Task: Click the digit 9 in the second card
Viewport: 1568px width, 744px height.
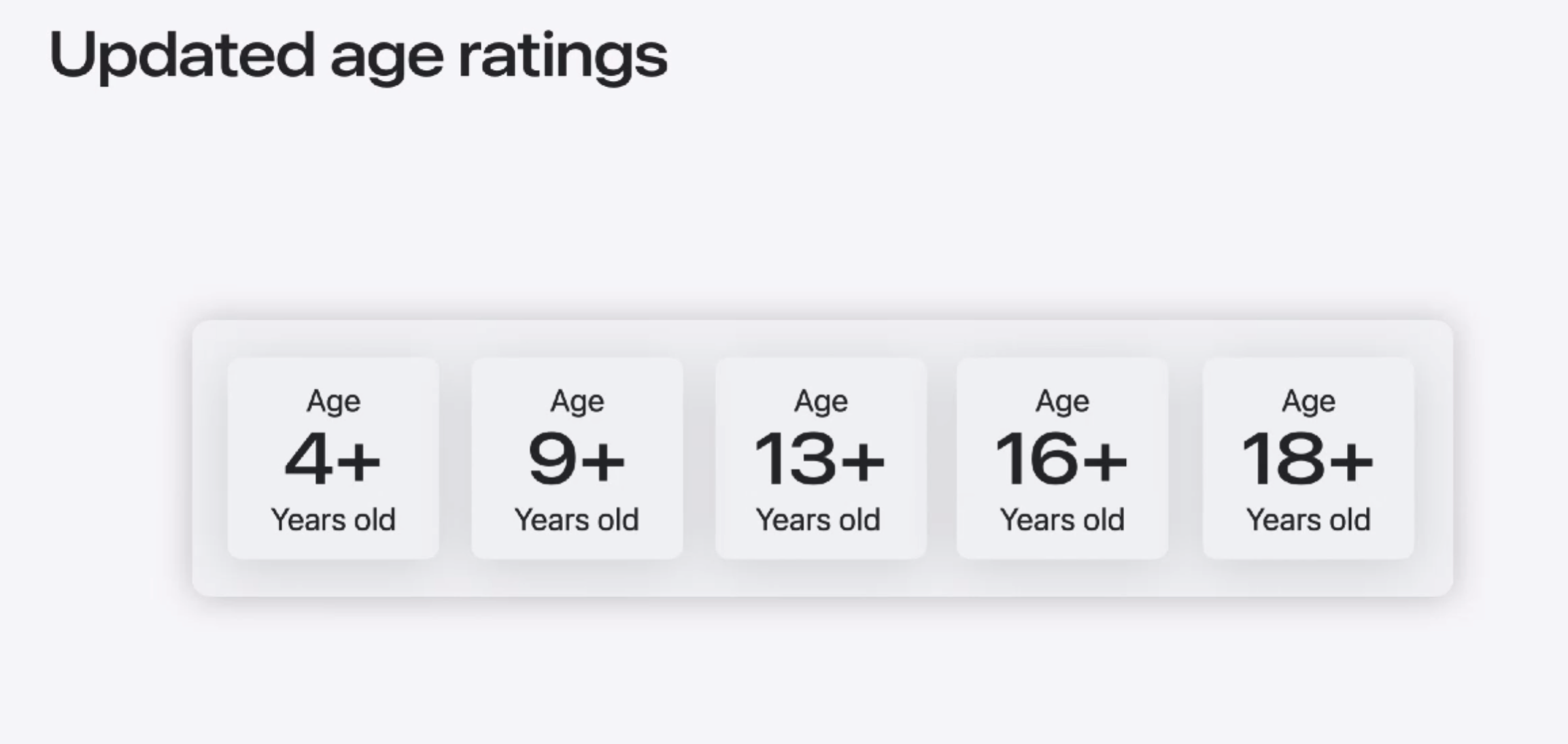Action: click(552, 460)
